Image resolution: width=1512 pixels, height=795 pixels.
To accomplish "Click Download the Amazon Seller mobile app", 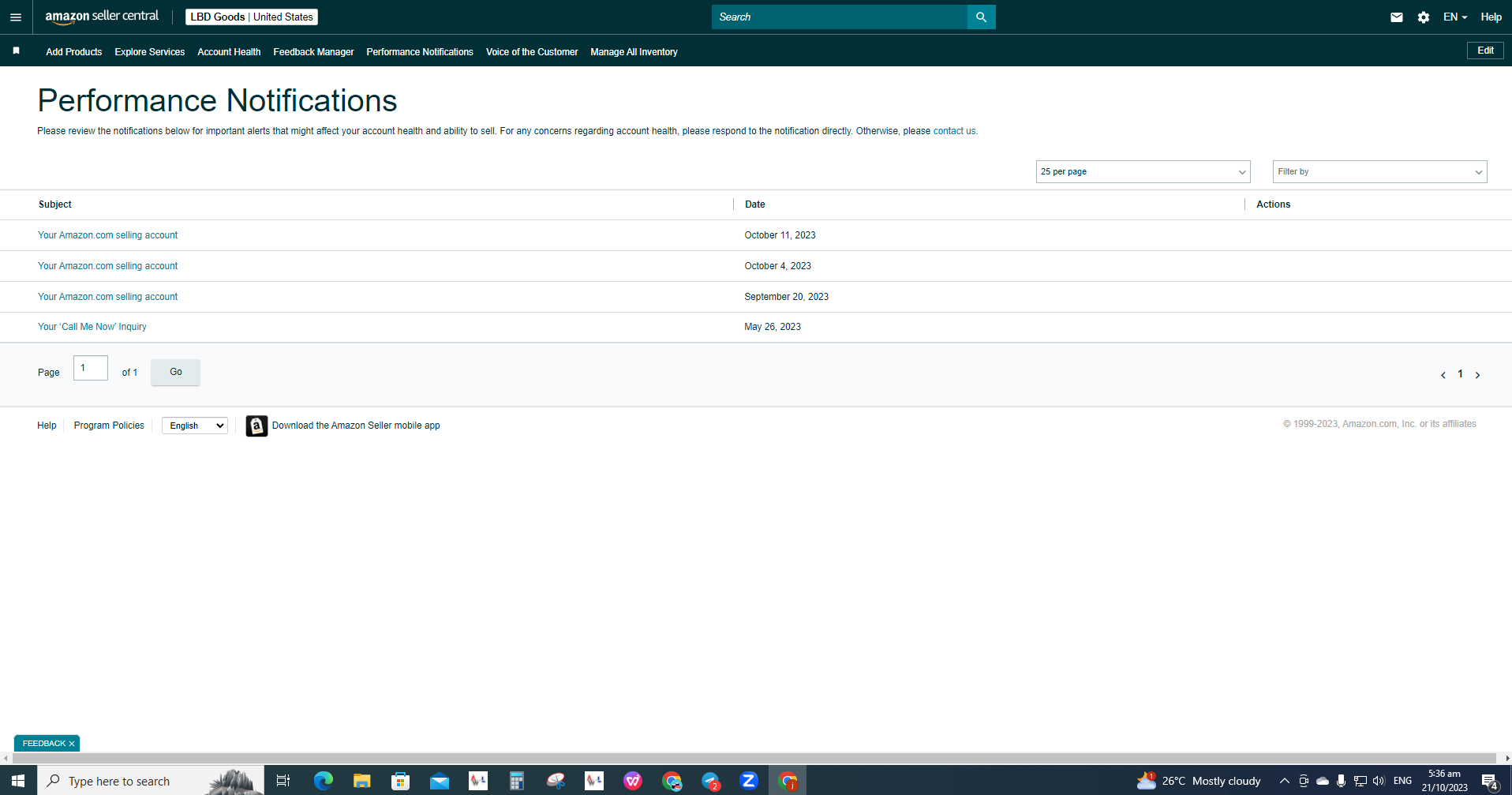I will 356,426.
